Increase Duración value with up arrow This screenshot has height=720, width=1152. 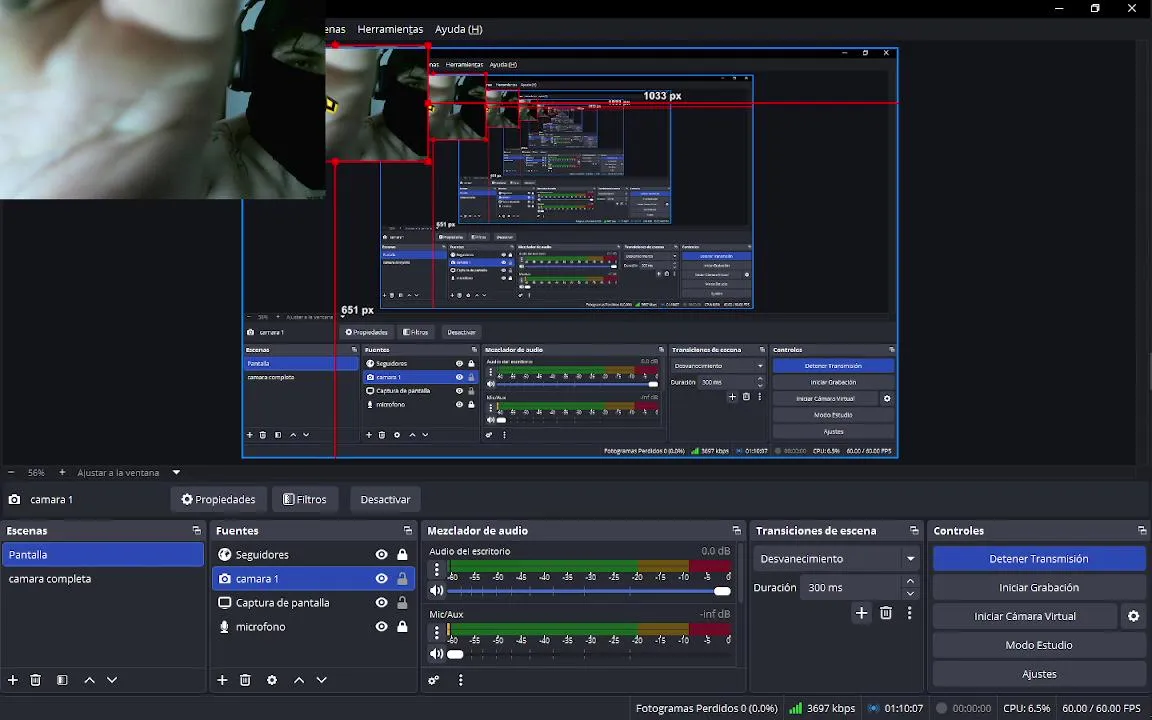(911, 581)
